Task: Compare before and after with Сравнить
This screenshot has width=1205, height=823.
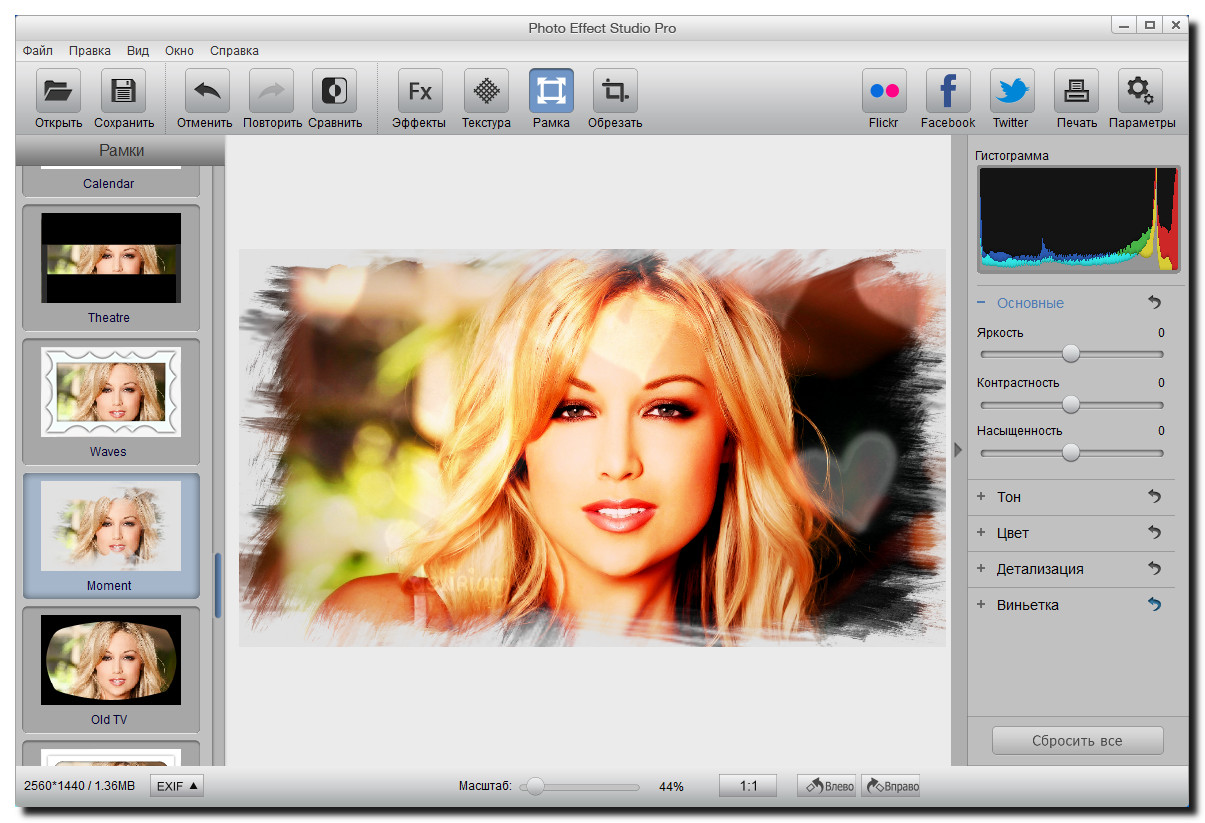Action: click(x=334, y=92)
